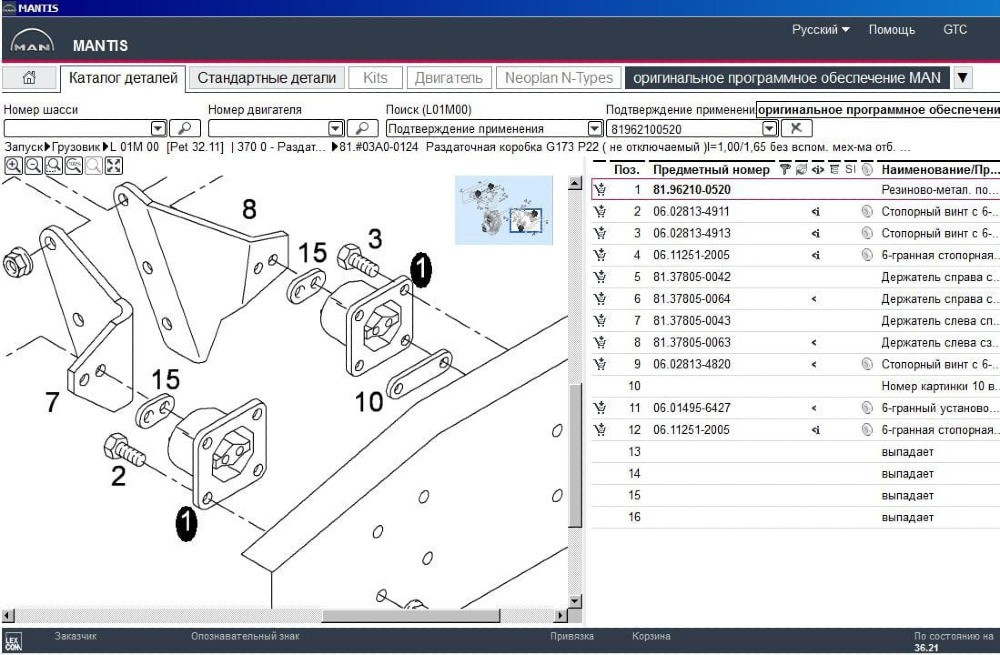1000x655 pixels.
Task: Fit the diagram to the window
Action: point(113,166)
